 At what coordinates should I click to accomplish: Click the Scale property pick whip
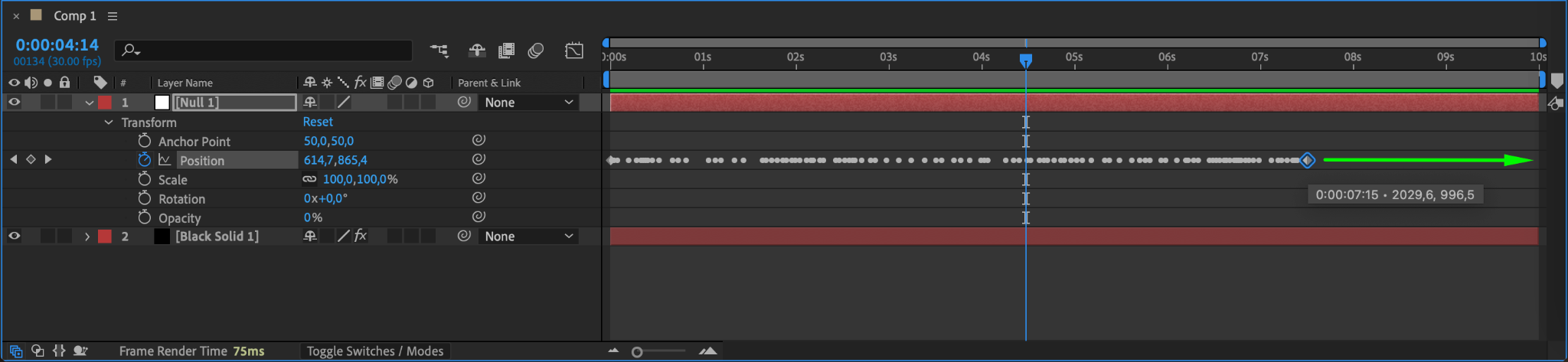click(x=479, y=178)
